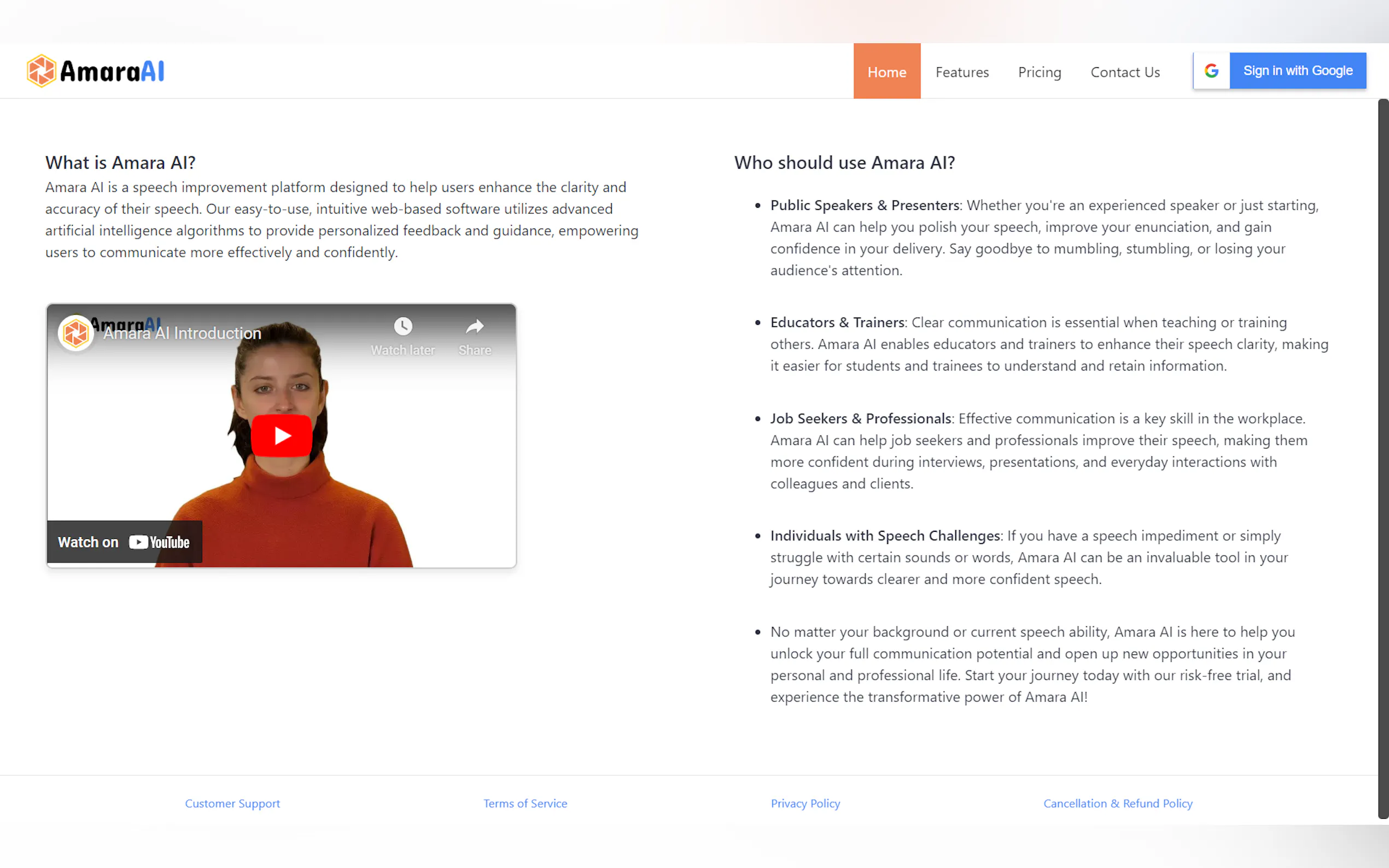
Task: Open the Home navigation tab
Action: pyautogui.click(x=886, y=72)
